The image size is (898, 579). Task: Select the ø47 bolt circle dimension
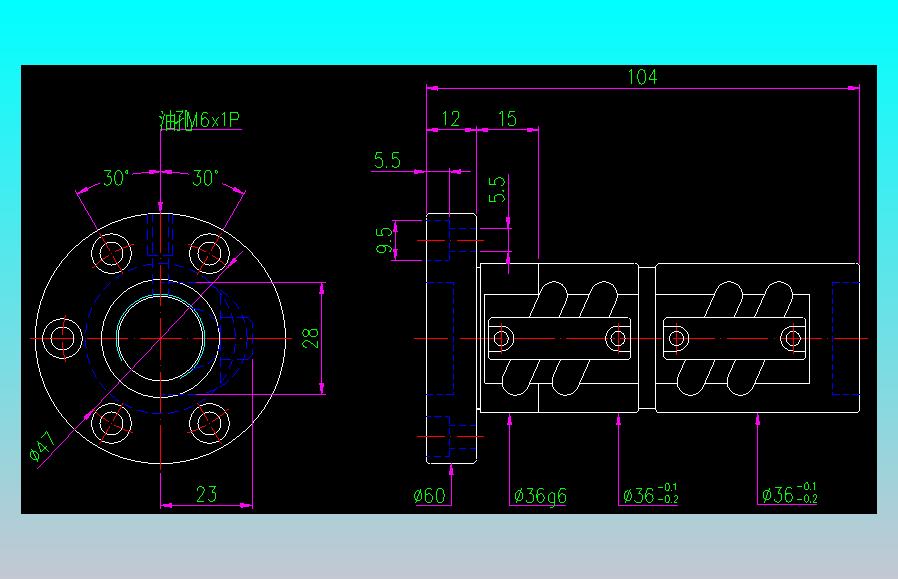point(42,447)
